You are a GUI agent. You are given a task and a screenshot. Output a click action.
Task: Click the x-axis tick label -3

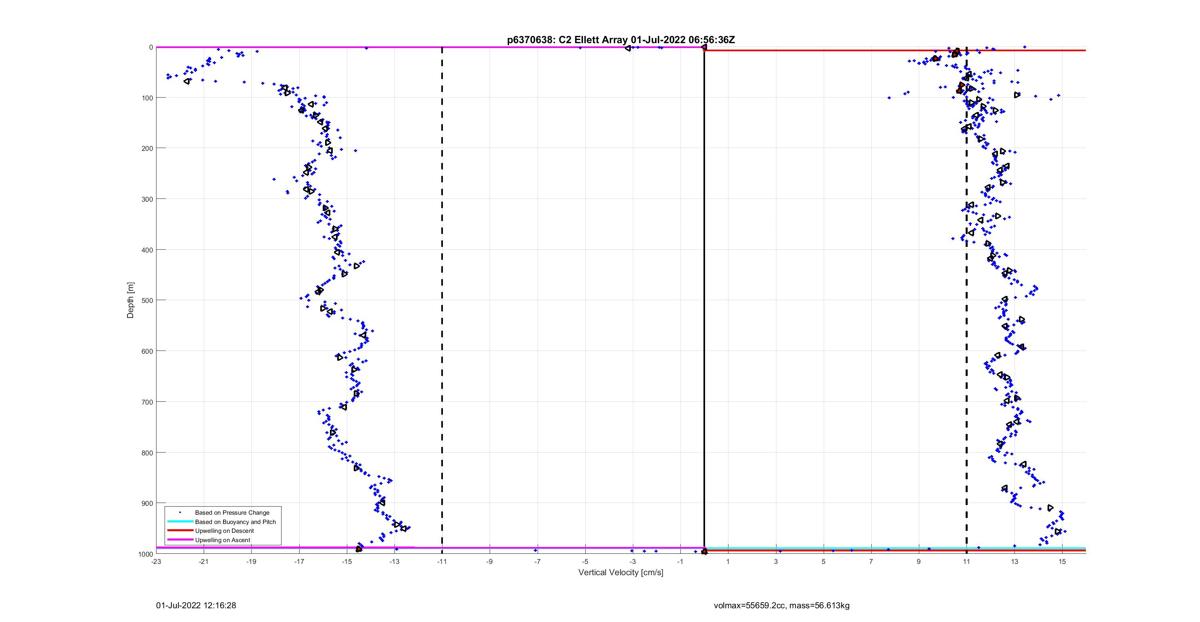coord(633,561)
